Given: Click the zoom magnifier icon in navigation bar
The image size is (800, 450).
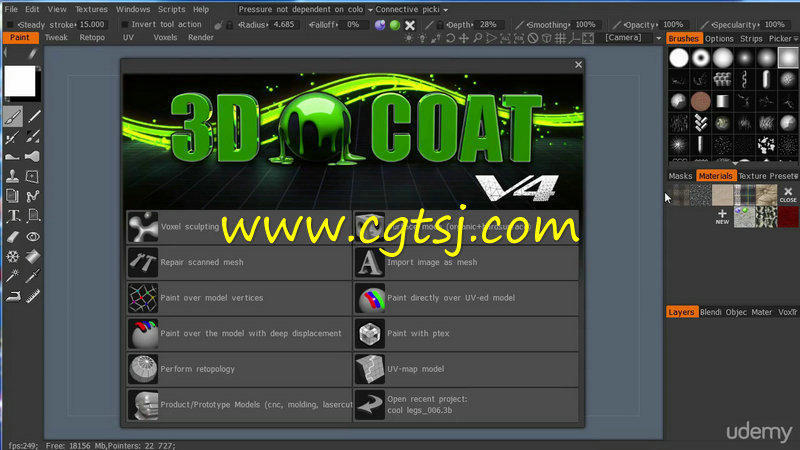Looking at the screenshot, I should point(478,38).
